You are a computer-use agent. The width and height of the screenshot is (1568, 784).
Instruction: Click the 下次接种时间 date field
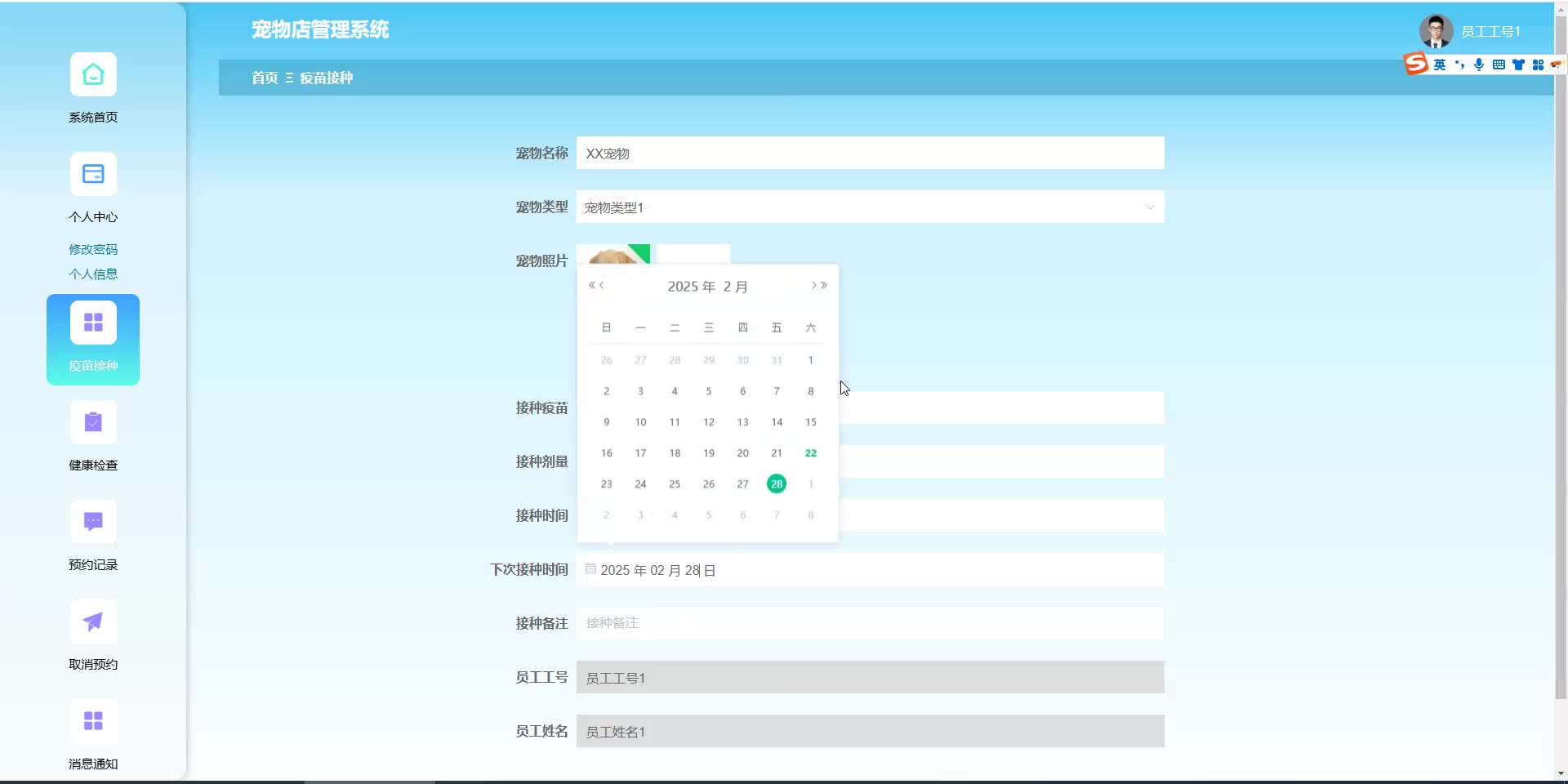(870, 570)
